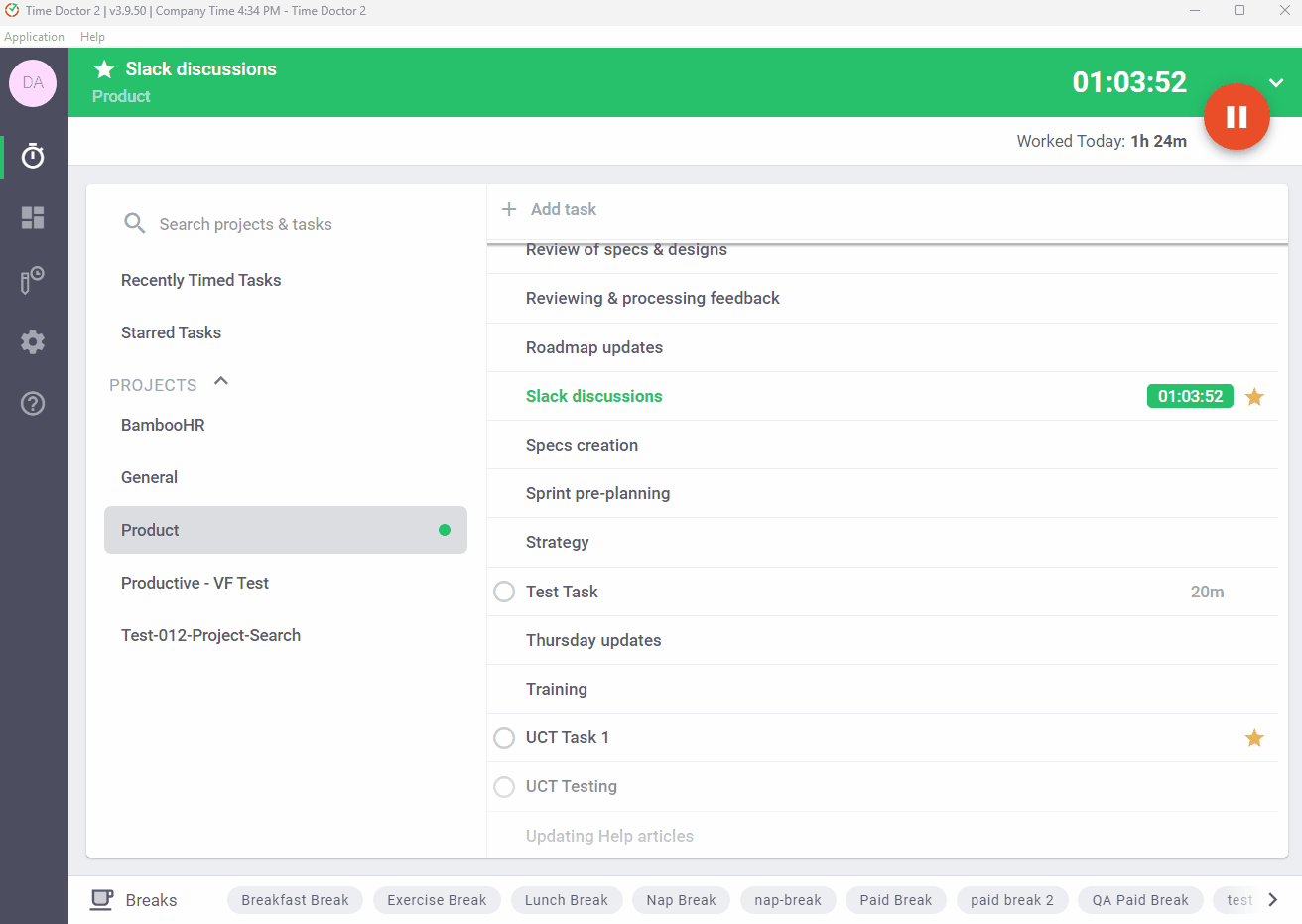Image resolution: width=1302 pixels, height=924 pixels.
Task: Open settings gear in sidebar
Action: (x=33, y=341)
